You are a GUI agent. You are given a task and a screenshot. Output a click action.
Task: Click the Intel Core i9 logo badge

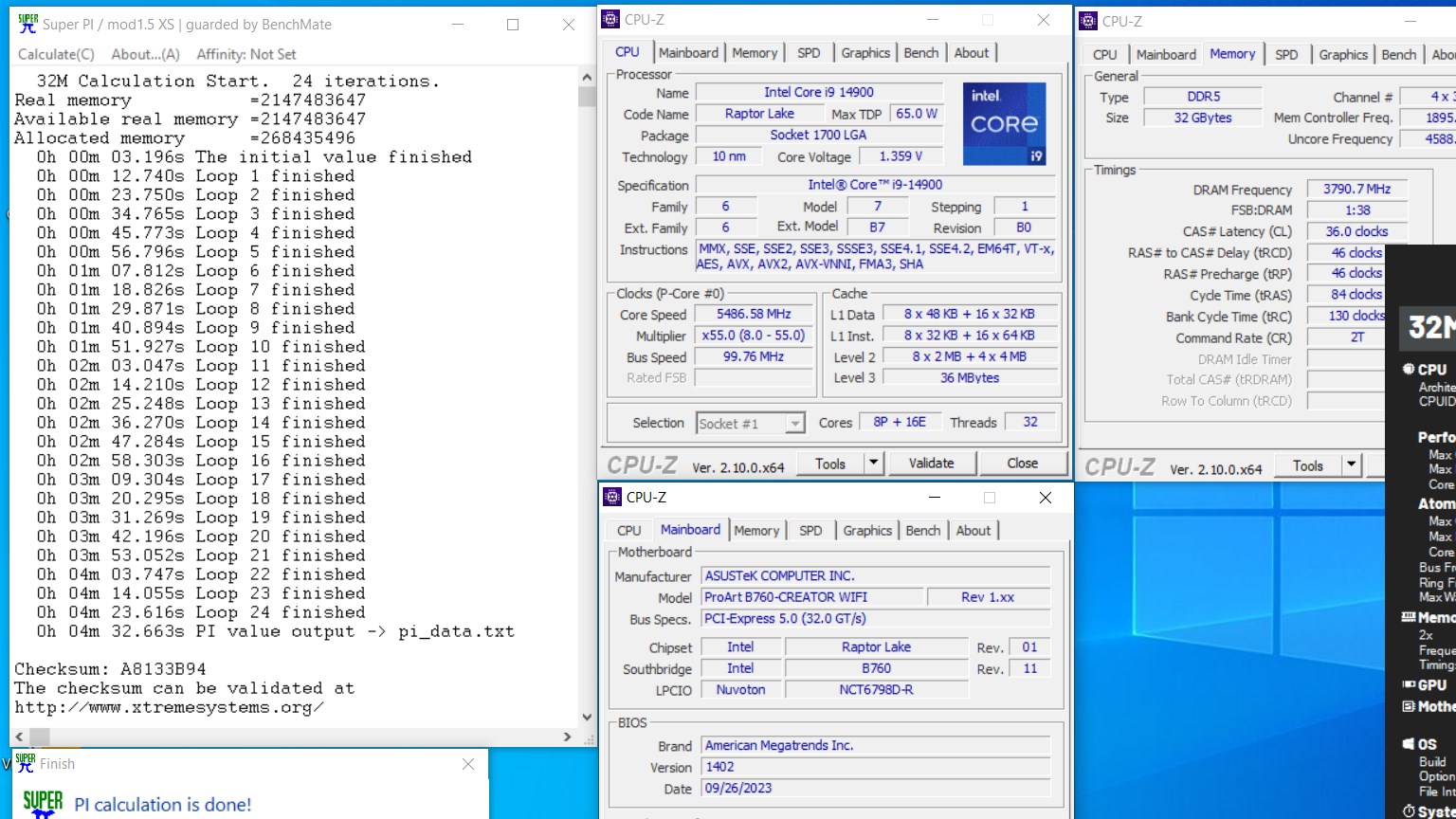coord(1005,124)
